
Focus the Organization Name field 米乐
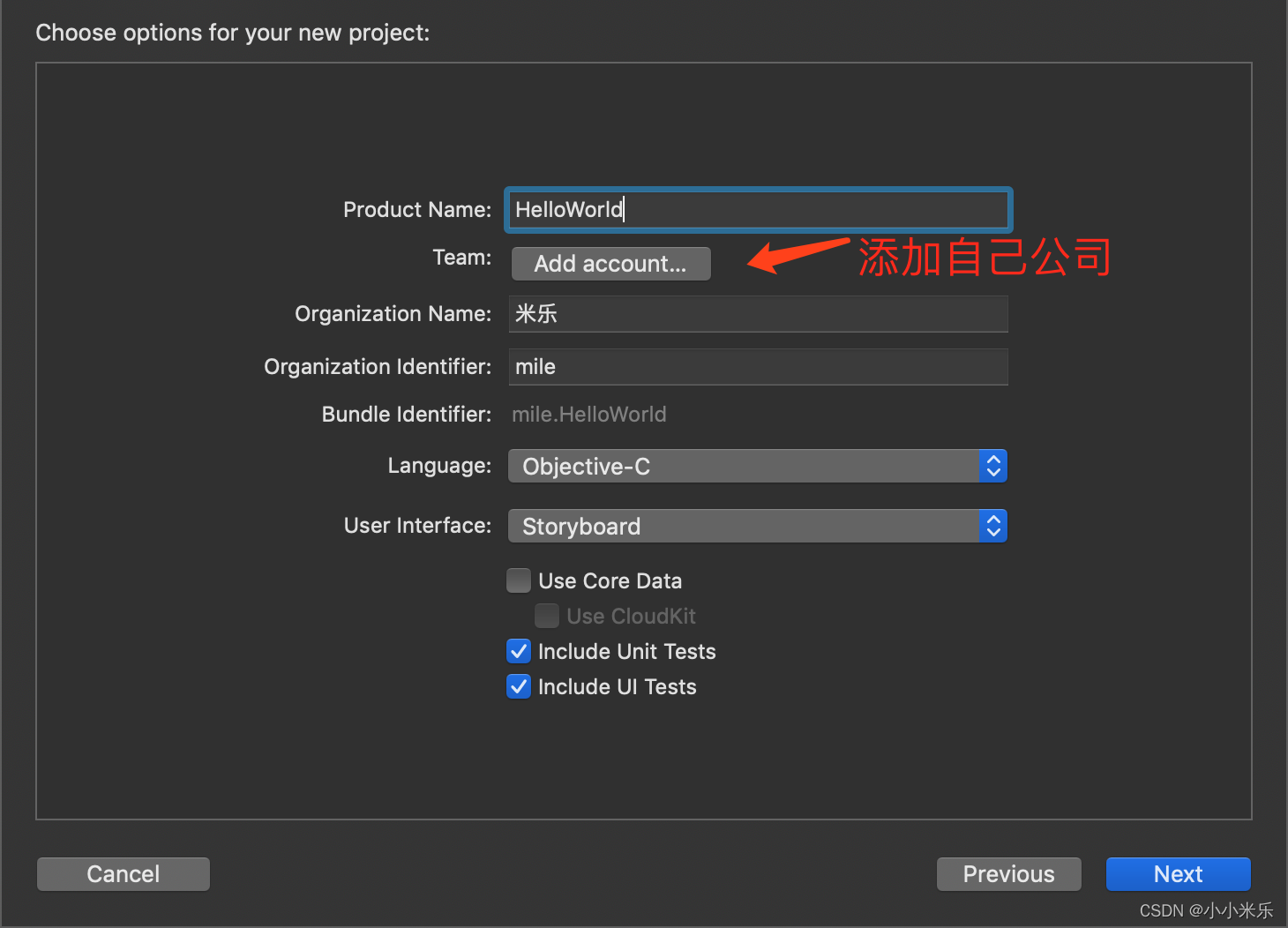coord(758,314)
